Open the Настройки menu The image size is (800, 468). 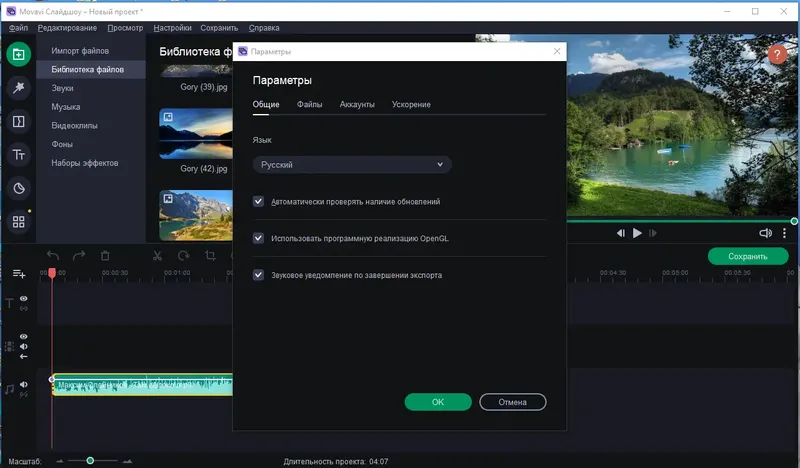pos(172,28)
